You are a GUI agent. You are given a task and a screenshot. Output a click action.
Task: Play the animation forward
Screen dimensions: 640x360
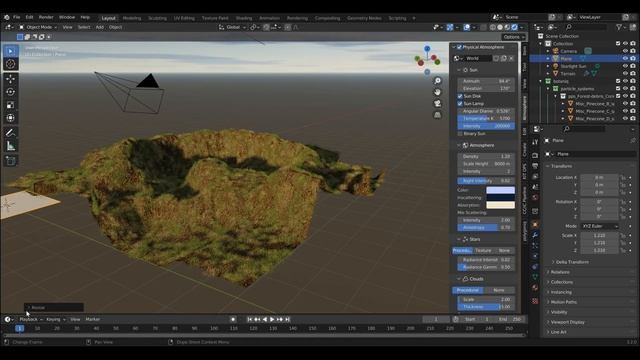pos(272,319)
